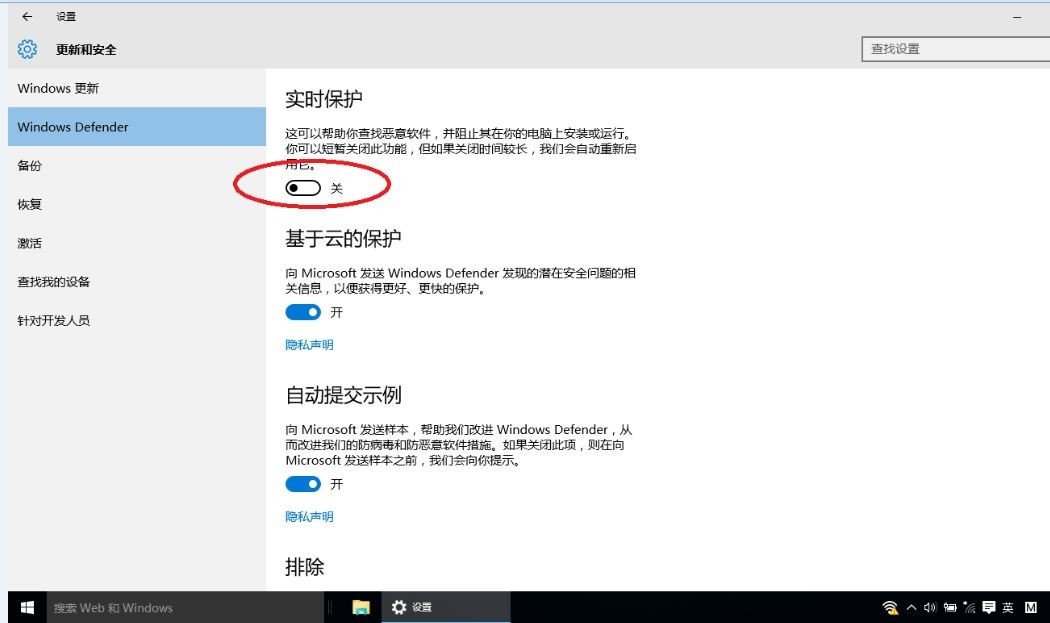Expand hidden tray icons with the chevron
1050x623 pixels.
click(911, 608)
